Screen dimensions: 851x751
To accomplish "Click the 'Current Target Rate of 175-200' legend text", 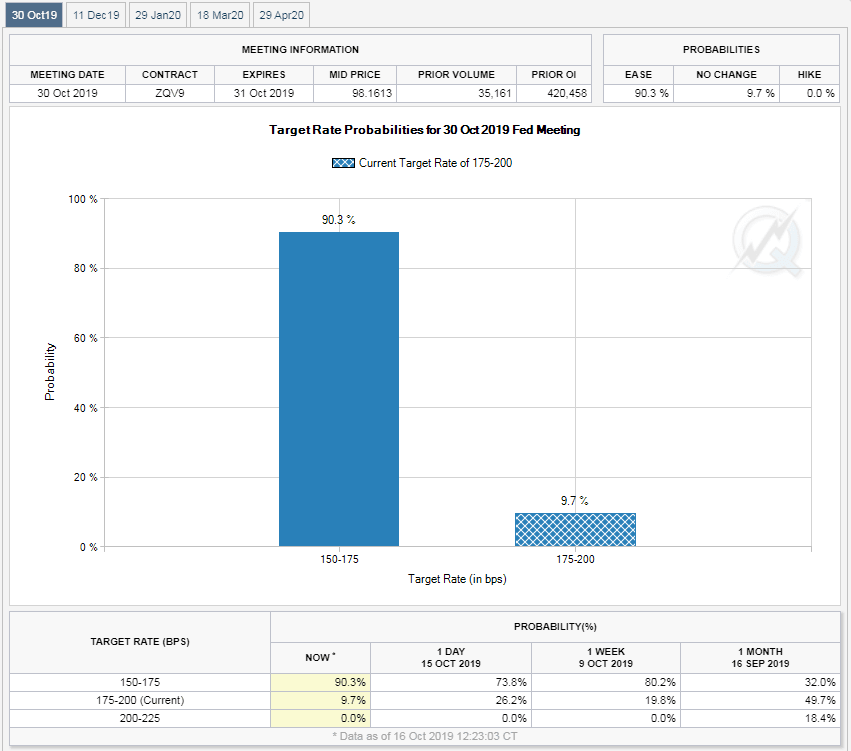I will click(435, 163).
